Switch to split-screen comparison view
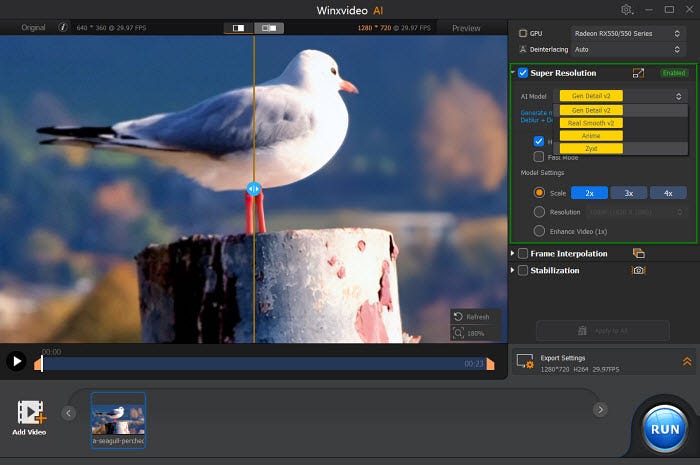 tap(238, 28)
